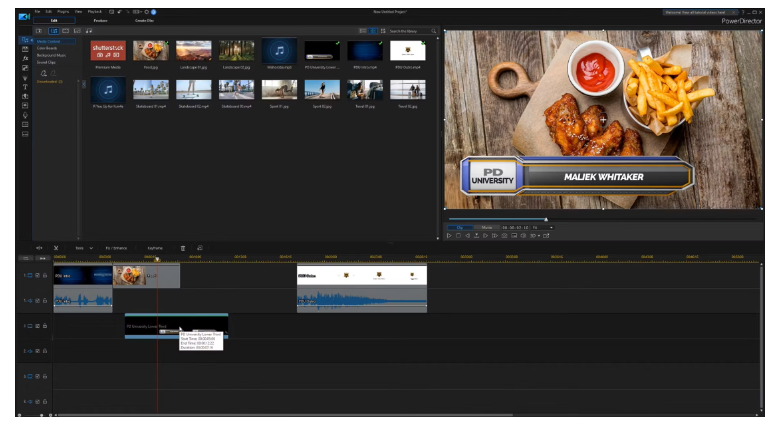Step to the previous frame
The width and height of the screenshot is (775, 426).
(467, 236)
